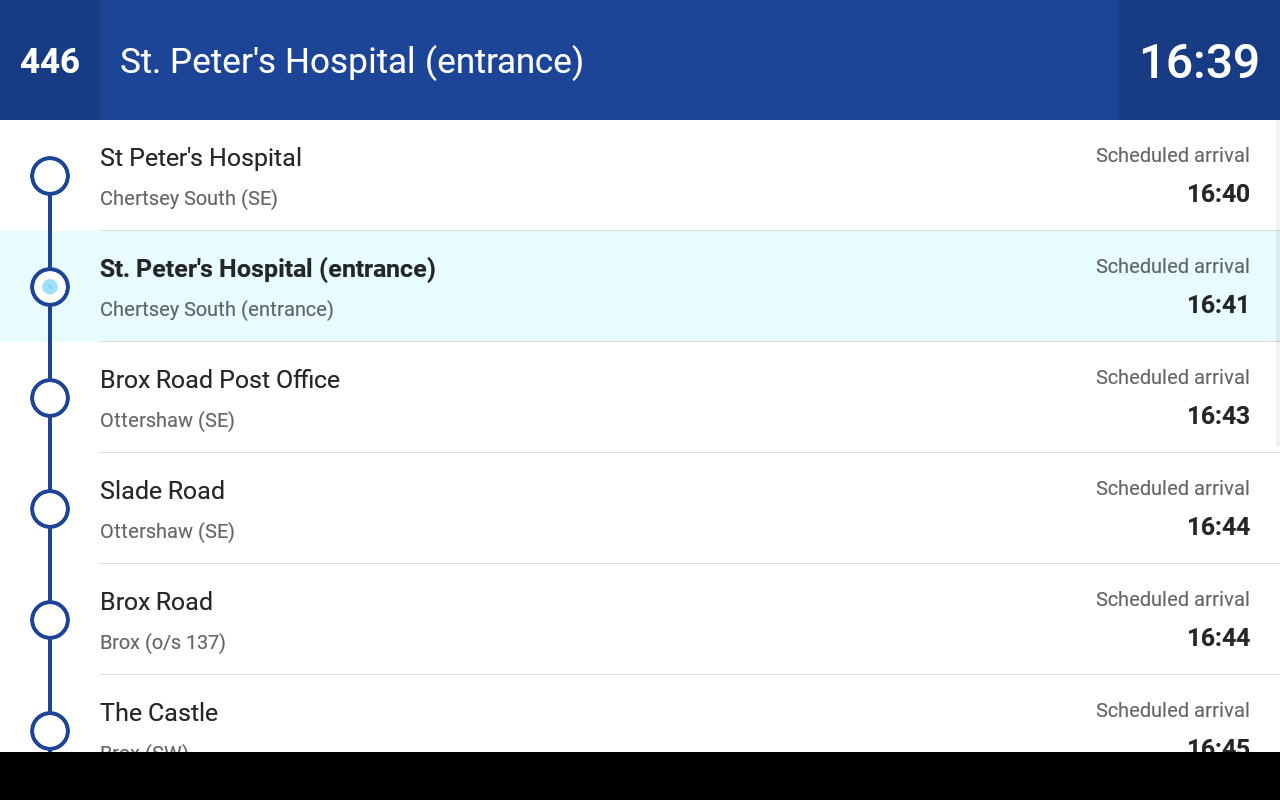Click the 16:40 scheduled arrival time
Viewport: 1280px width, 800px height.
tap(1218, 194)
